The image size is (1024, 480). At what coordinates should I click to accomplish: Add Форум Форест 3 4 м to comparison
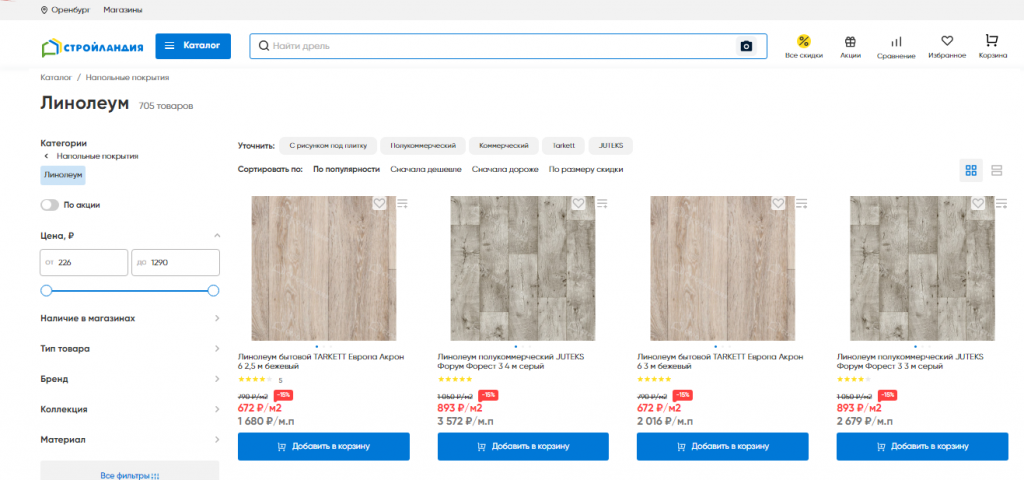point(601,204)
